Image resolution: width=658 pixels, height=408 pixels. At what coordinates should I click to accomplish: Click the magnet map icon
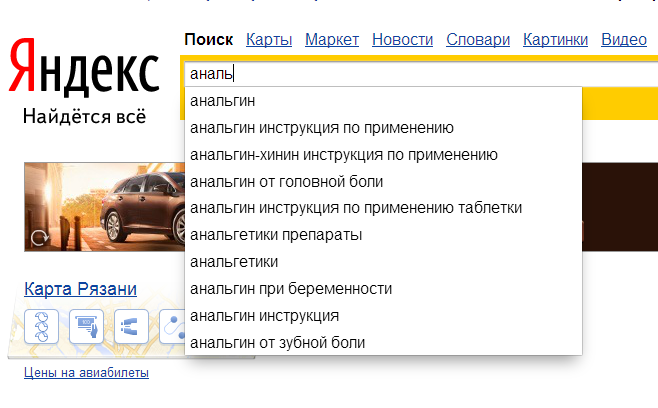(132, 325)
